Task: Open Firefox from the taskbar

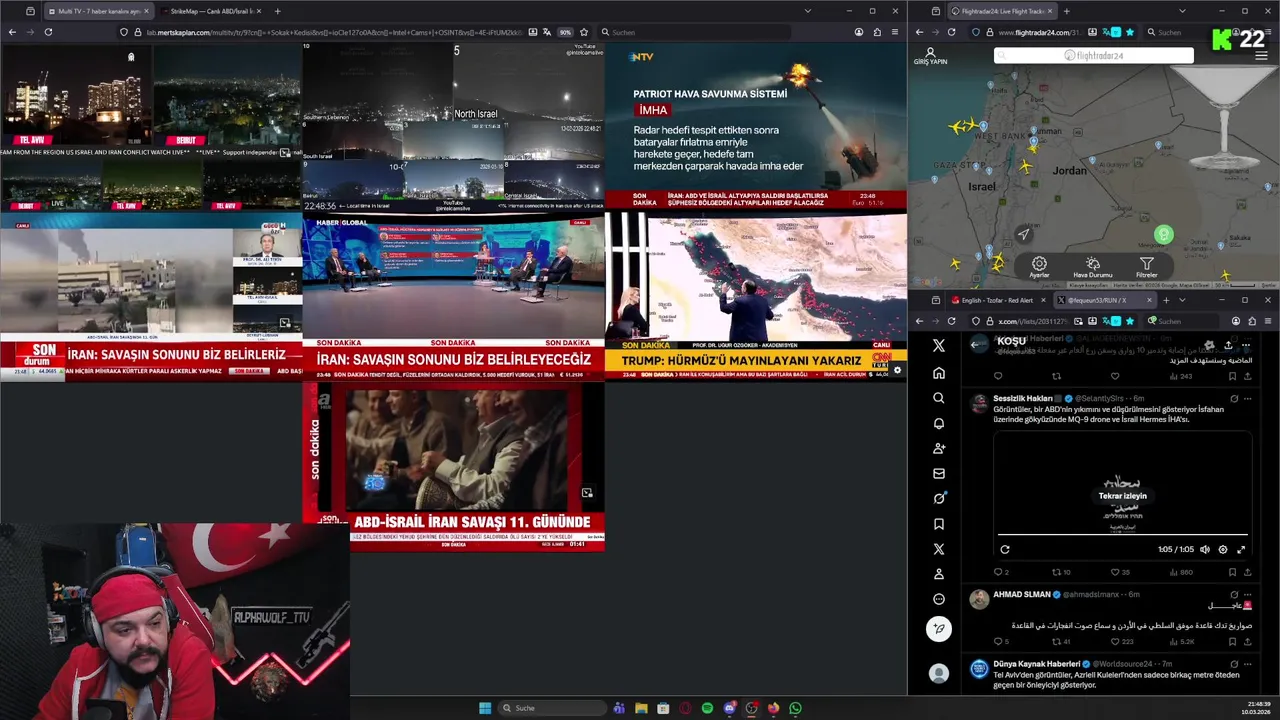Action: coord(773,708)
